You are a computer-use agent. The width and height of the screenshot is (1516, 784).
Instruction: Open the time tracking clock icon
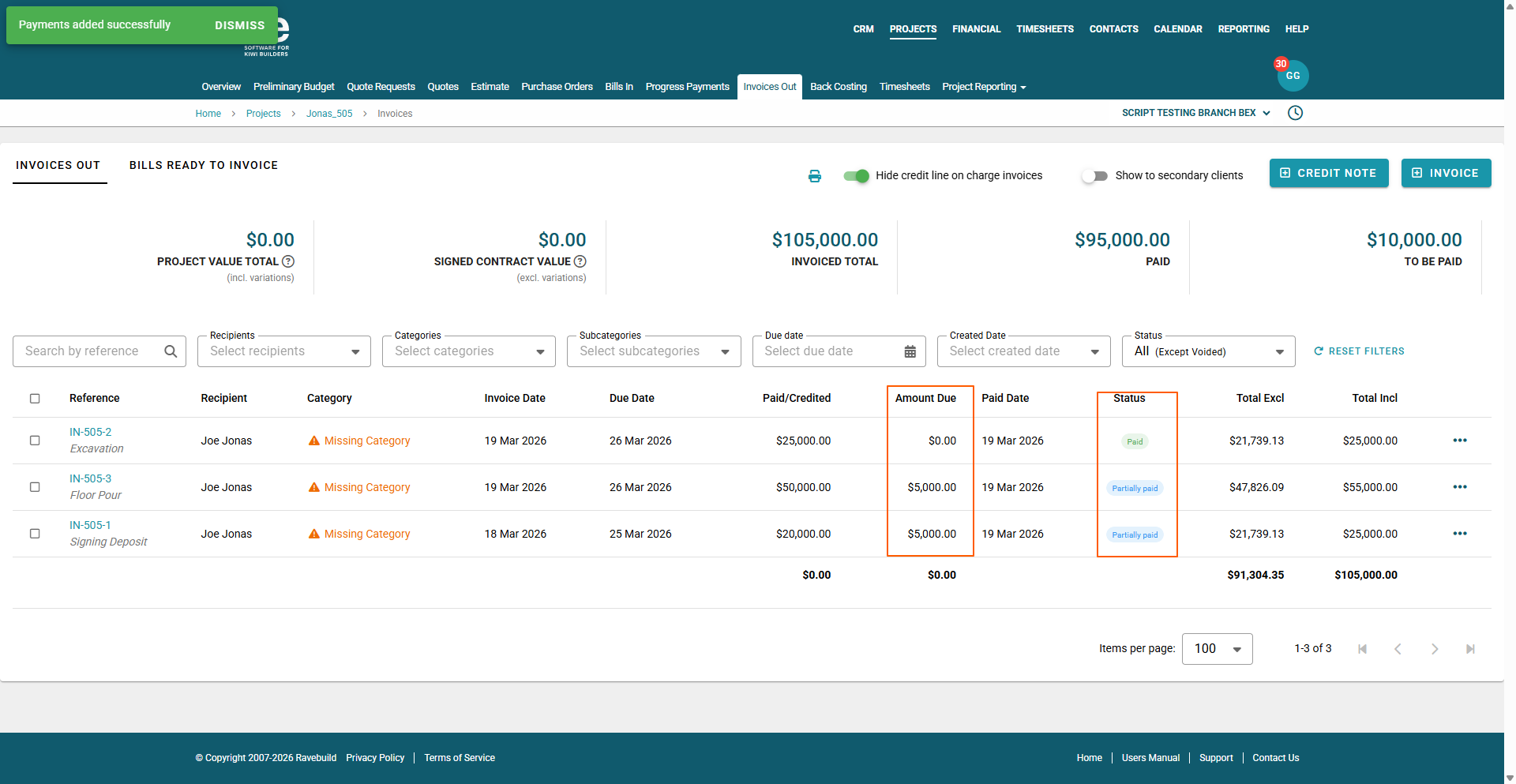[x=1295, y=113]
